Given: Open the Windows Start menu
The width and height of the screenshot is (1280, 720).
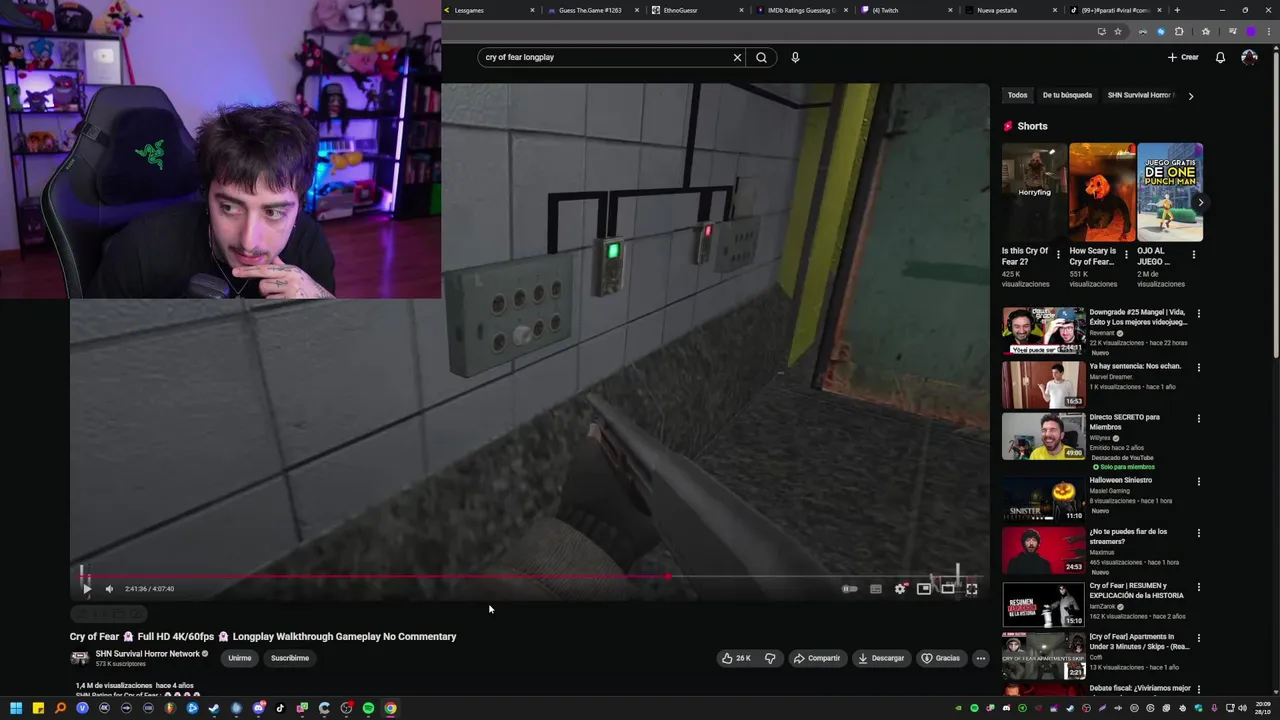Looking at the screenshot, I should pyautogui.click(x=16, y=708).
